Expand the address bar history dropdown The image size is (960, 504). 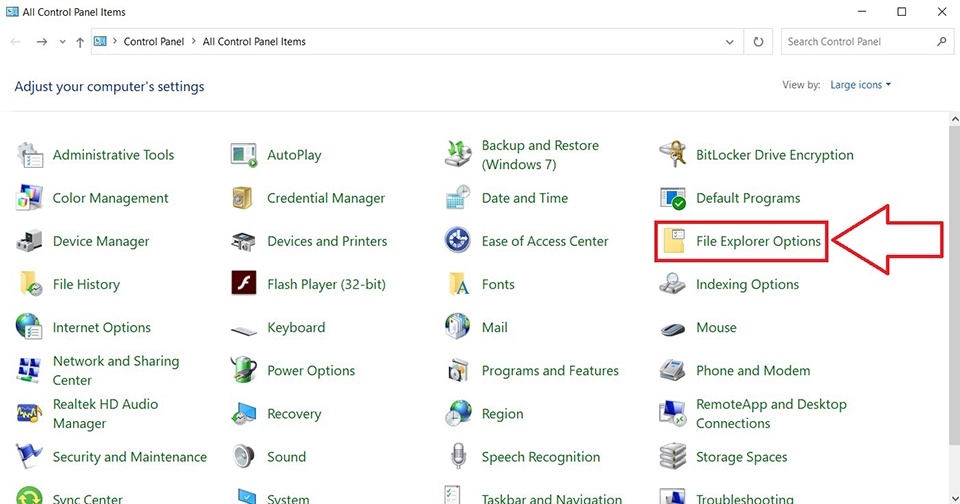(729, 42)
